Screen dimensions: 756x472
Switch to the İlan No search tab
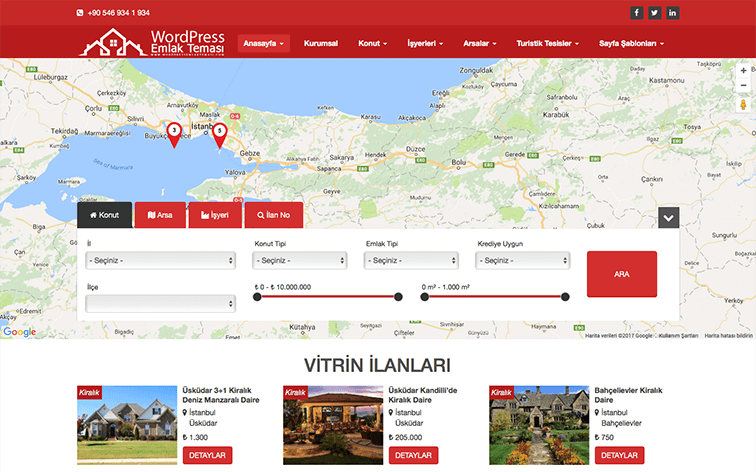274,215
